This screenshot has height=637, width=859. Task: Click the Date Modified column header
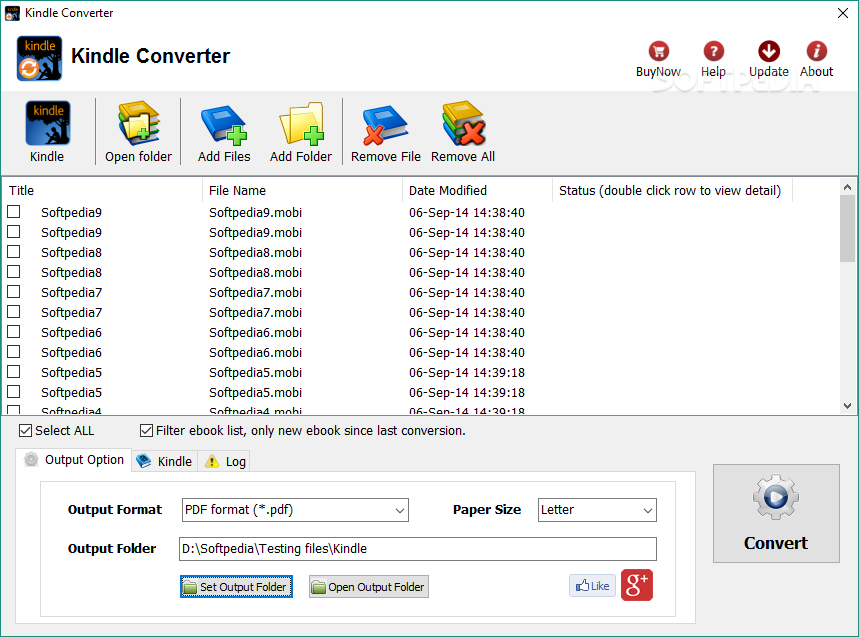(x=477, y=190)
